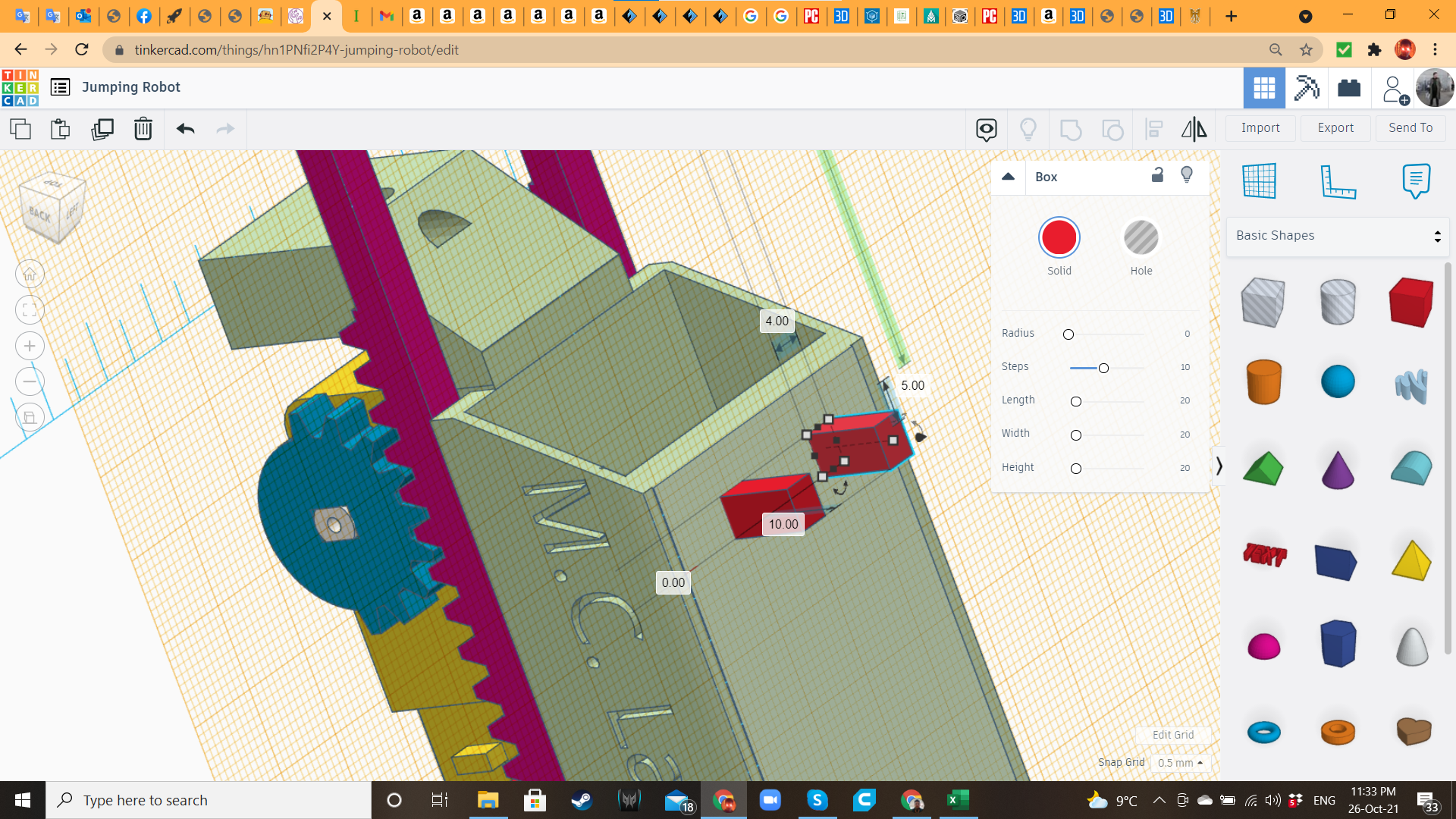This screenshot has width=1456, height=819.
Task: Open Snap Grid 0.5 mm dropdown
Action: pyautogui.click(x=1180, y=763)
